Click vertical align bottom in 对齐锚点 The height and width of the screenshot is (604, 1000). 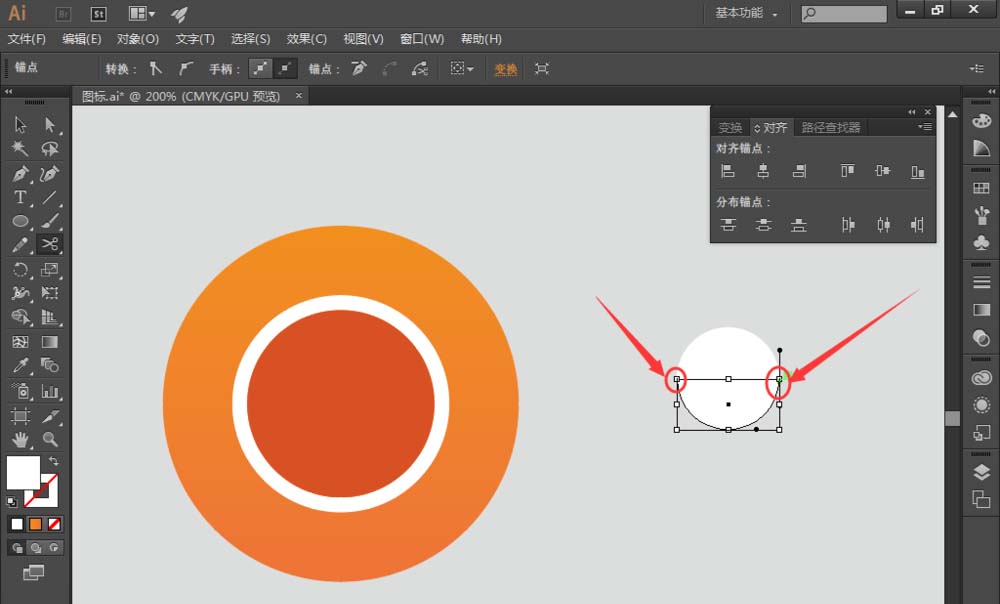pyautogui.click(x=917, y=171)
